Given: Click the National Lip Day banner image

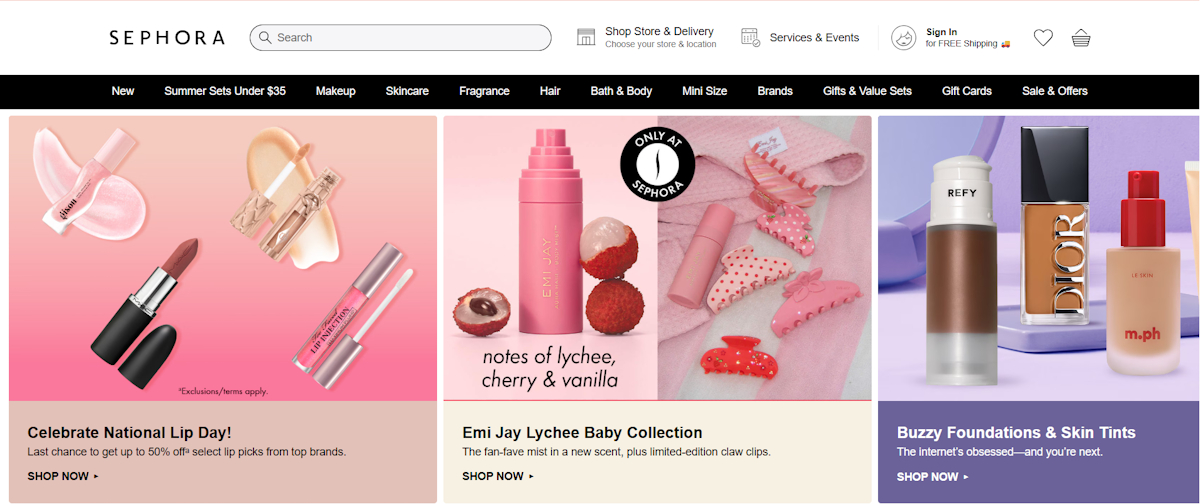Looking at the screenshot, I should 223,258.
